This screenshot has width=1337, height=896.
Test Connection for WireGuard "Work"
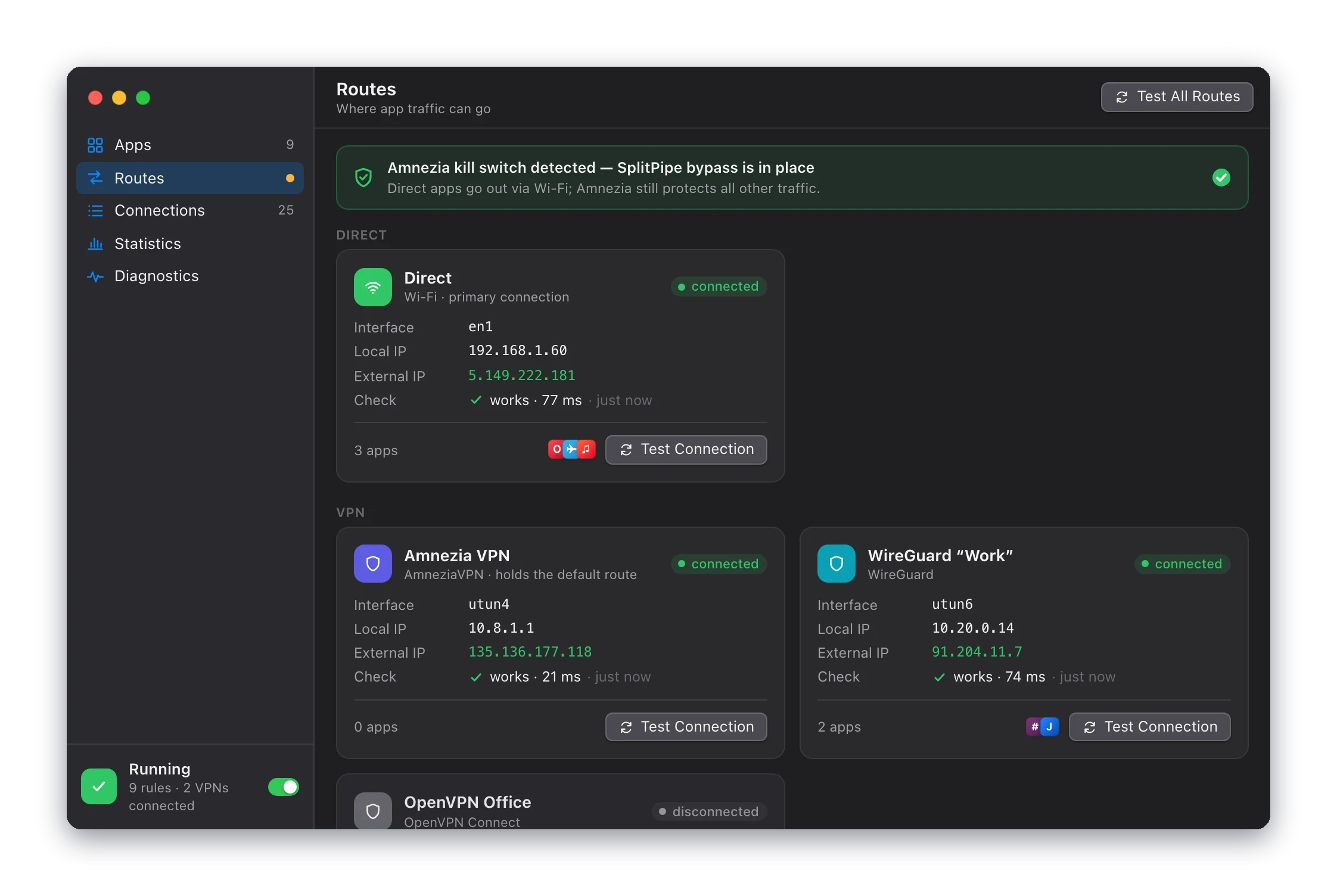(x=1149, y=727)
